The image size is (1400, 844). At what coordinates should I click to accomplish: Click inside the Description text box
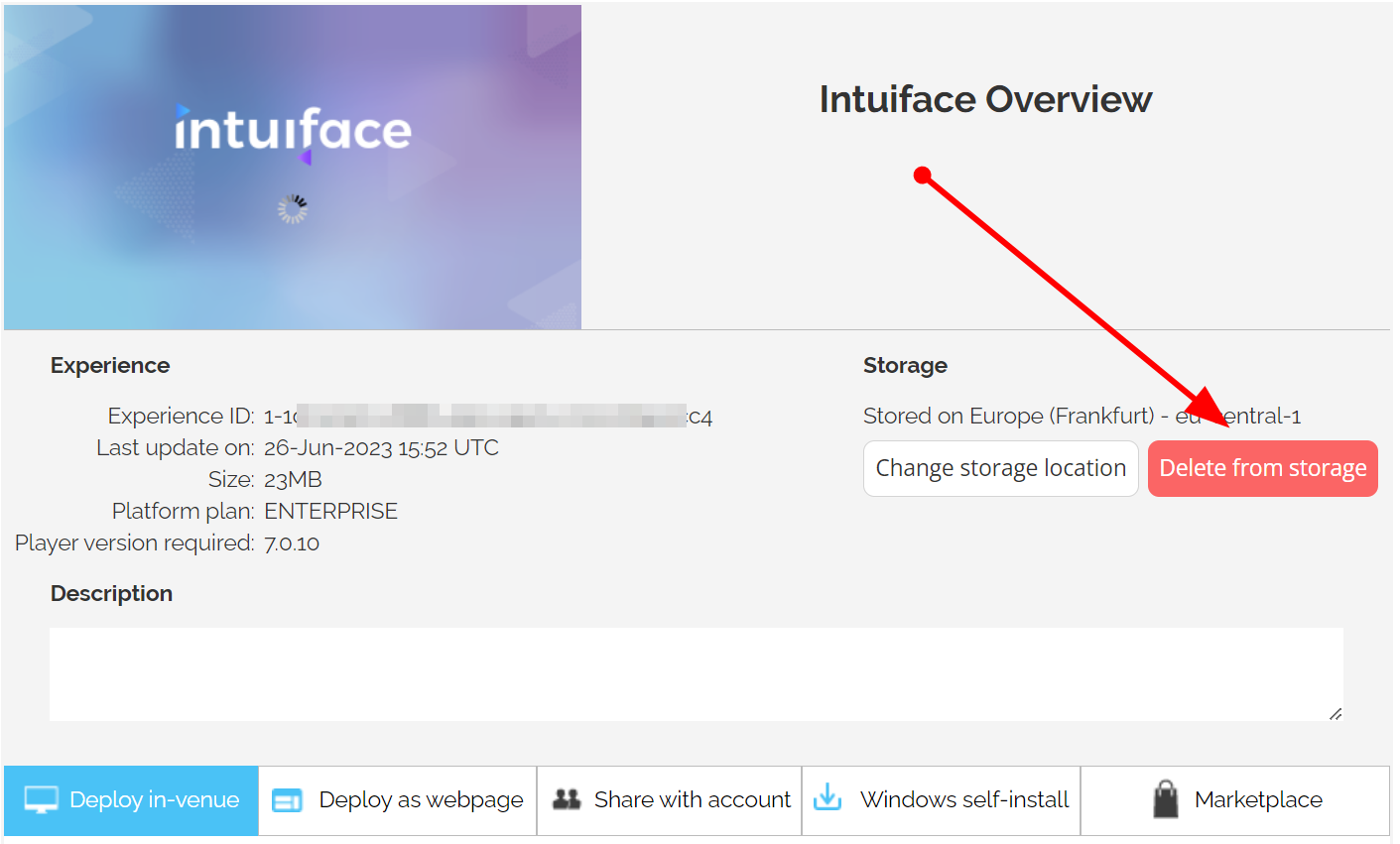(697, 674)
